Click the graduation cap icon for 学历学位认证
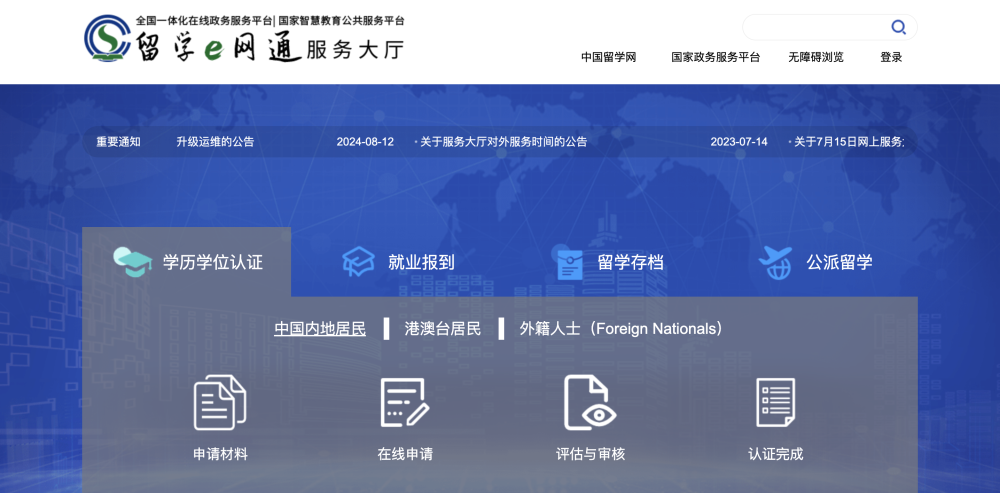Image resolution: width=1000 pixels, height=493 pixels. click(x=132, y=262)
